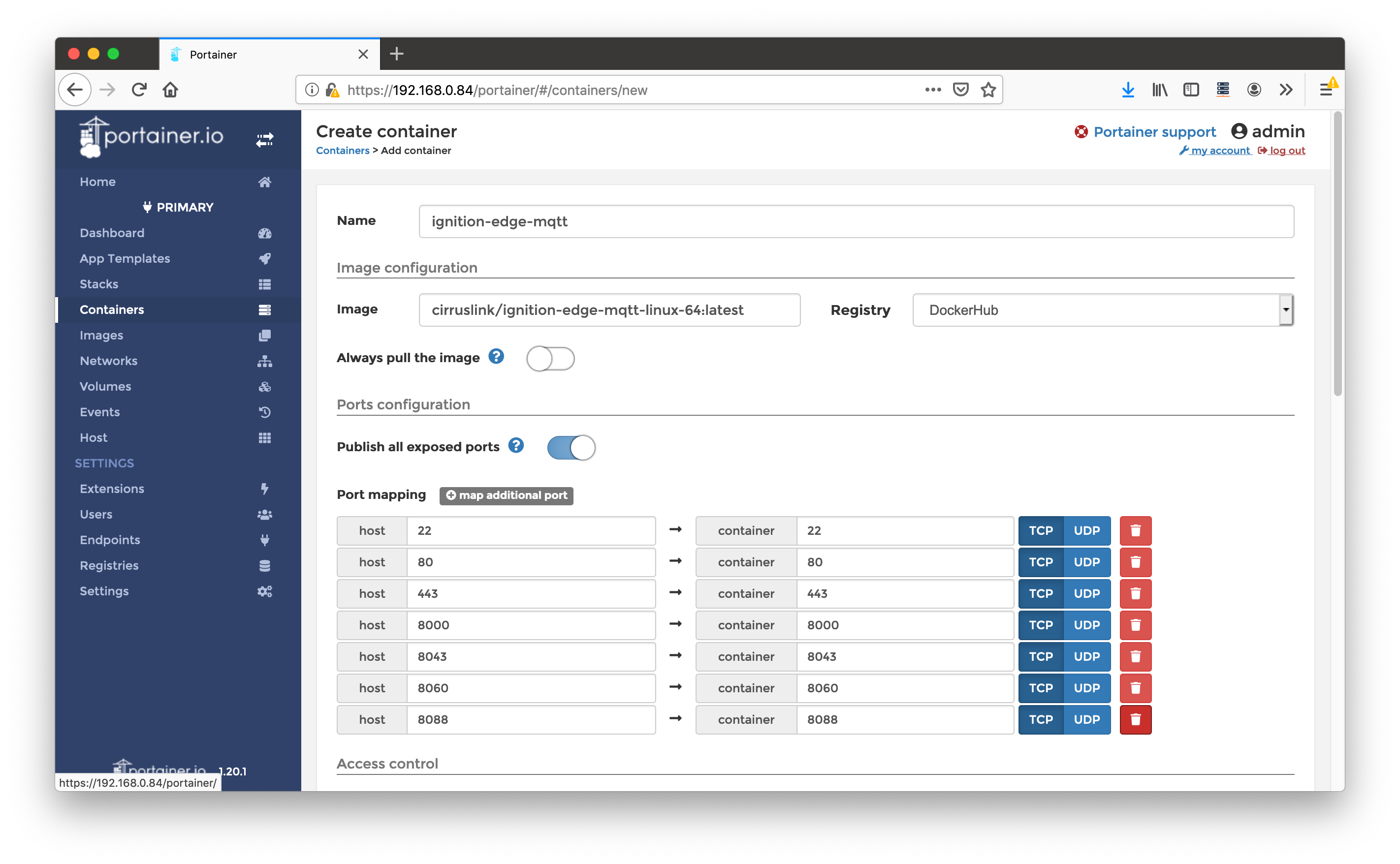This screenshot has height=864, width=1400.
Task: Open a new browser tab with plus button
Action: tap(396, 54)
